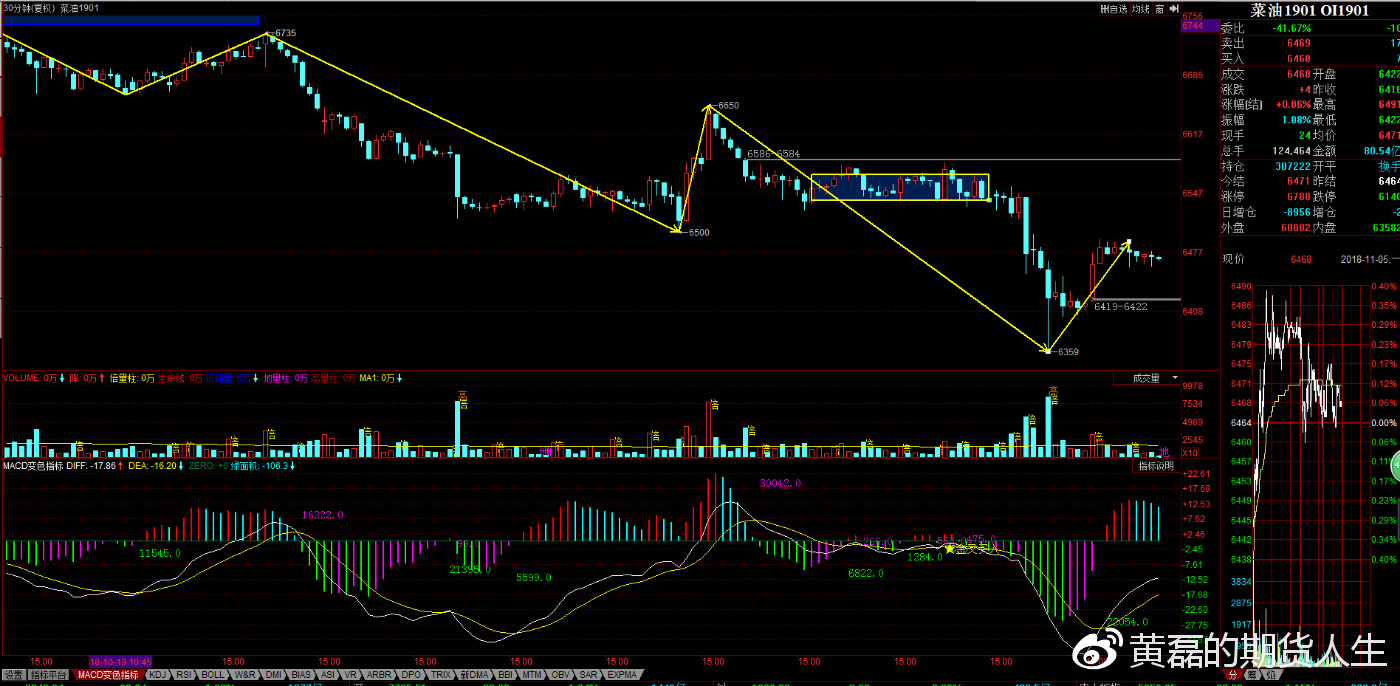Screen dimensions: 1400x686
Task: Click the 30分钟(复权) period label
Action: 28,8
